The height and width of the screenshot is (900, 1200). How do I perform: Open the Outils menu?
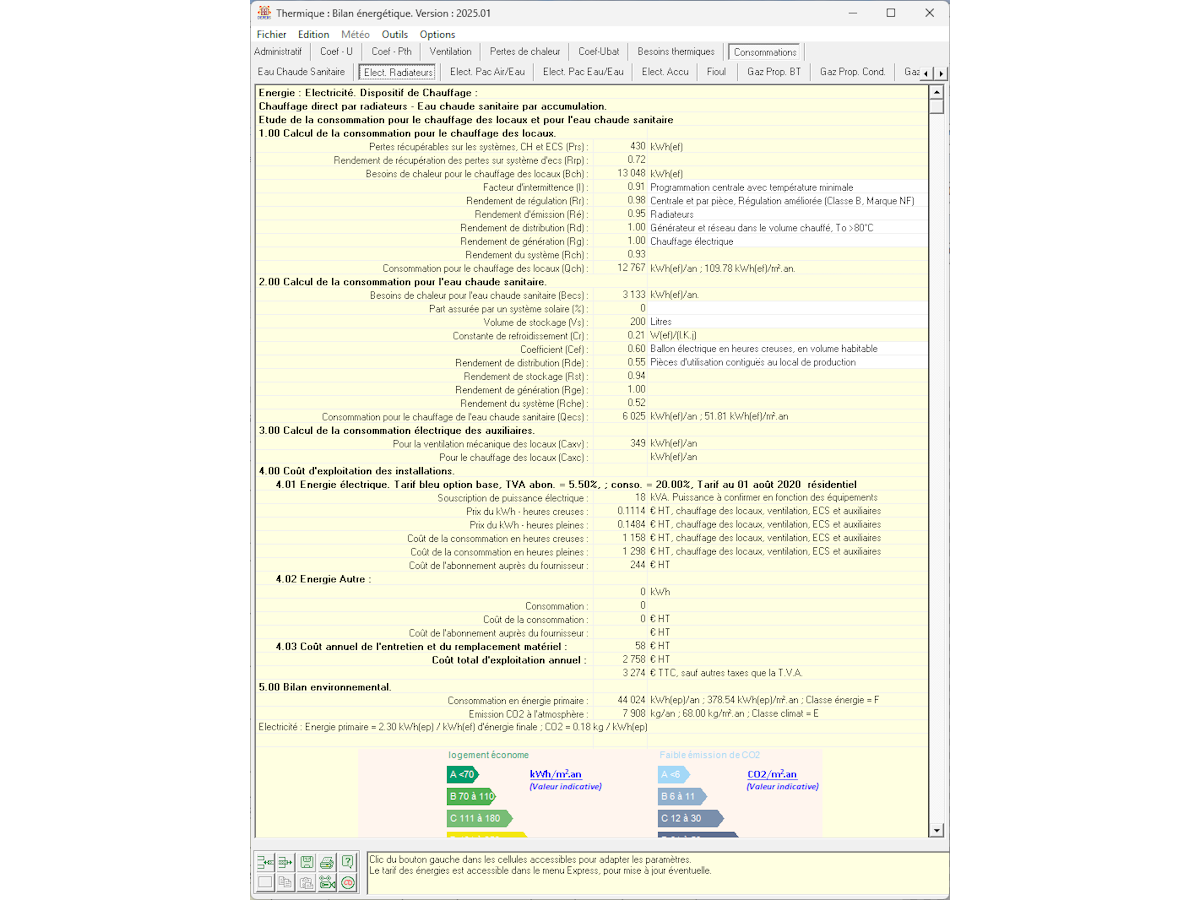tap(395, 35)
